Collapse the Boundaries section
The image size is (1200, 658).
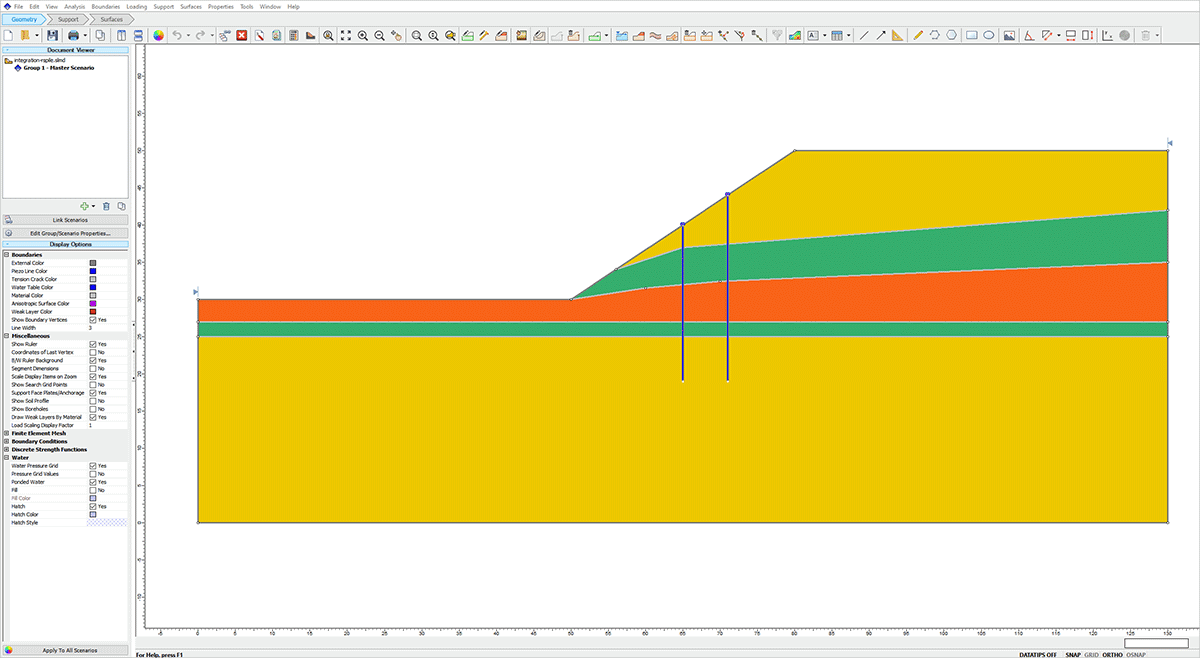6,255
